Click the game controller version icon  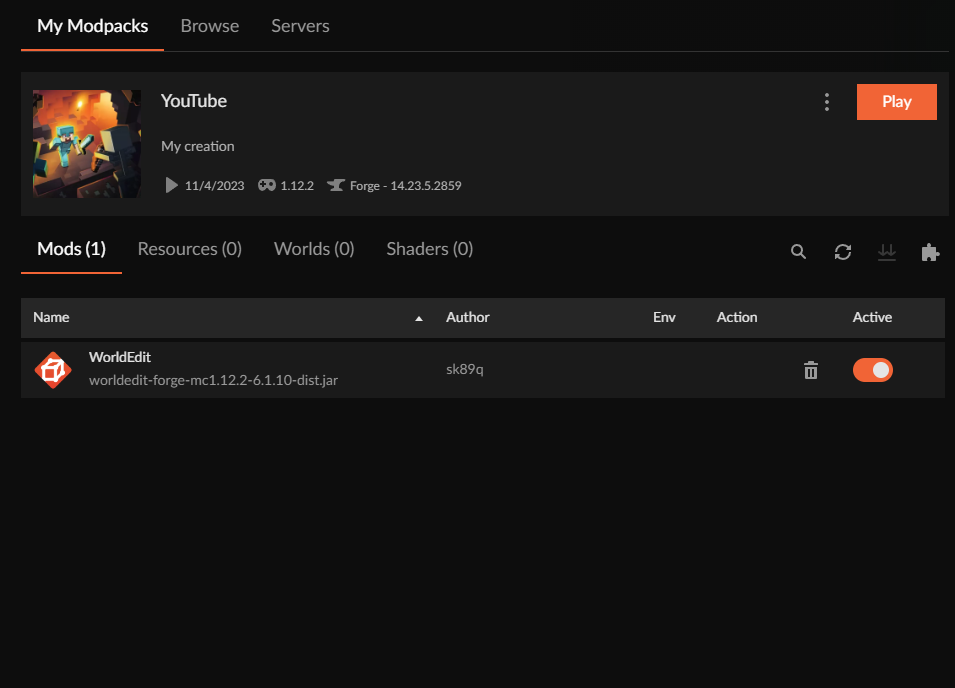266,185
